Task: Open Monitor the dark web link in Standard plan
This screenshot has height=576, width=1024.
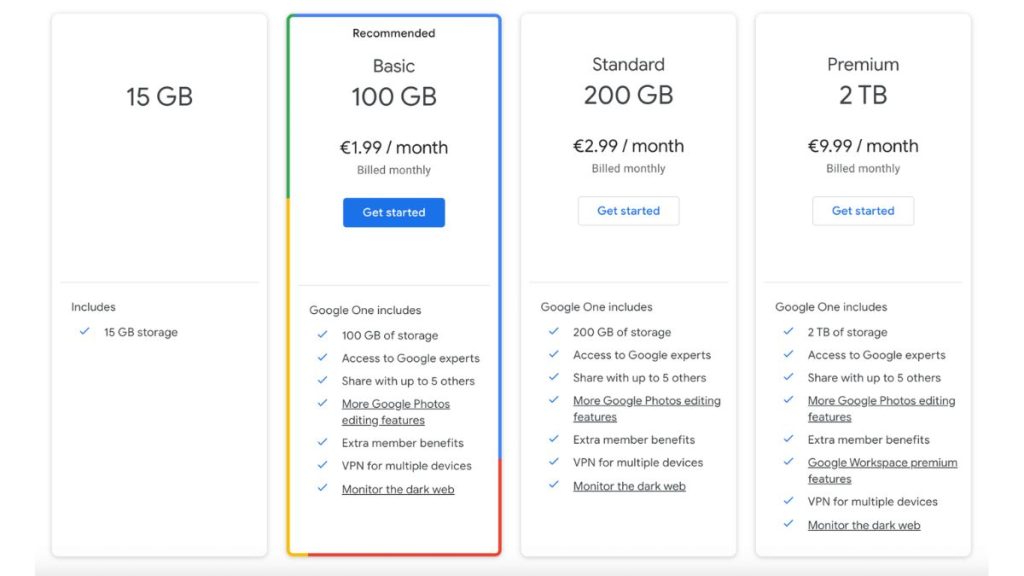Action: click(629, 486)
